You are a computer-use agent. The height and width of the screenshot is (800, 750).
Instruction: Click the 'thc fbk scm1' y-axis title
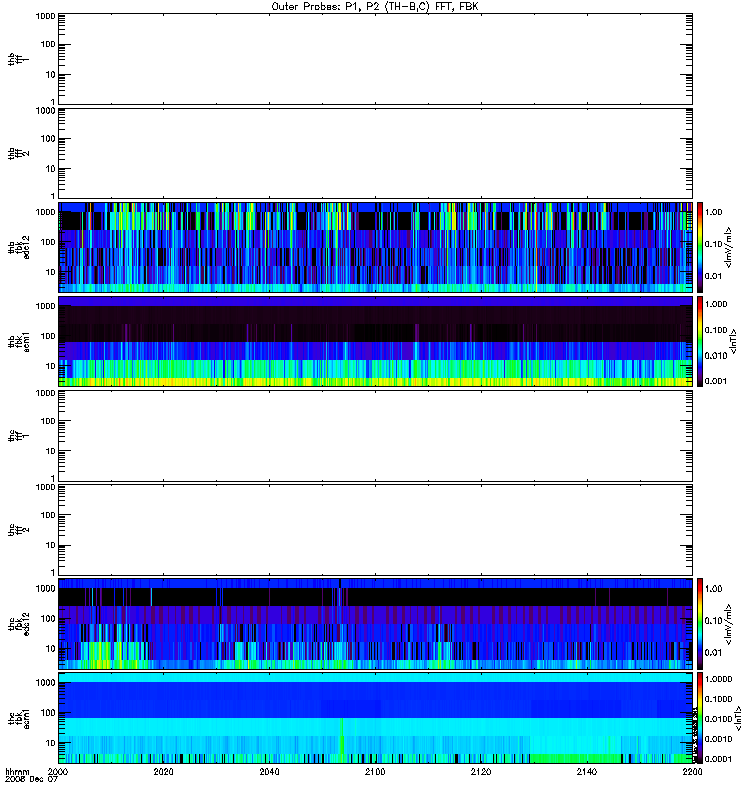[19, 718]
